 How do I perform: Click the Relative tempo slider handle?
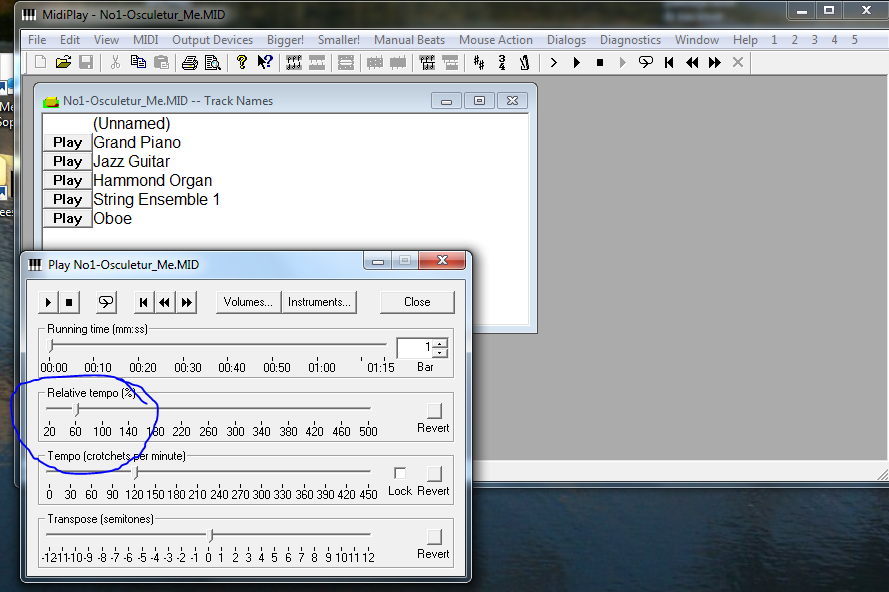pyautogui.click(x=77, y=408)
